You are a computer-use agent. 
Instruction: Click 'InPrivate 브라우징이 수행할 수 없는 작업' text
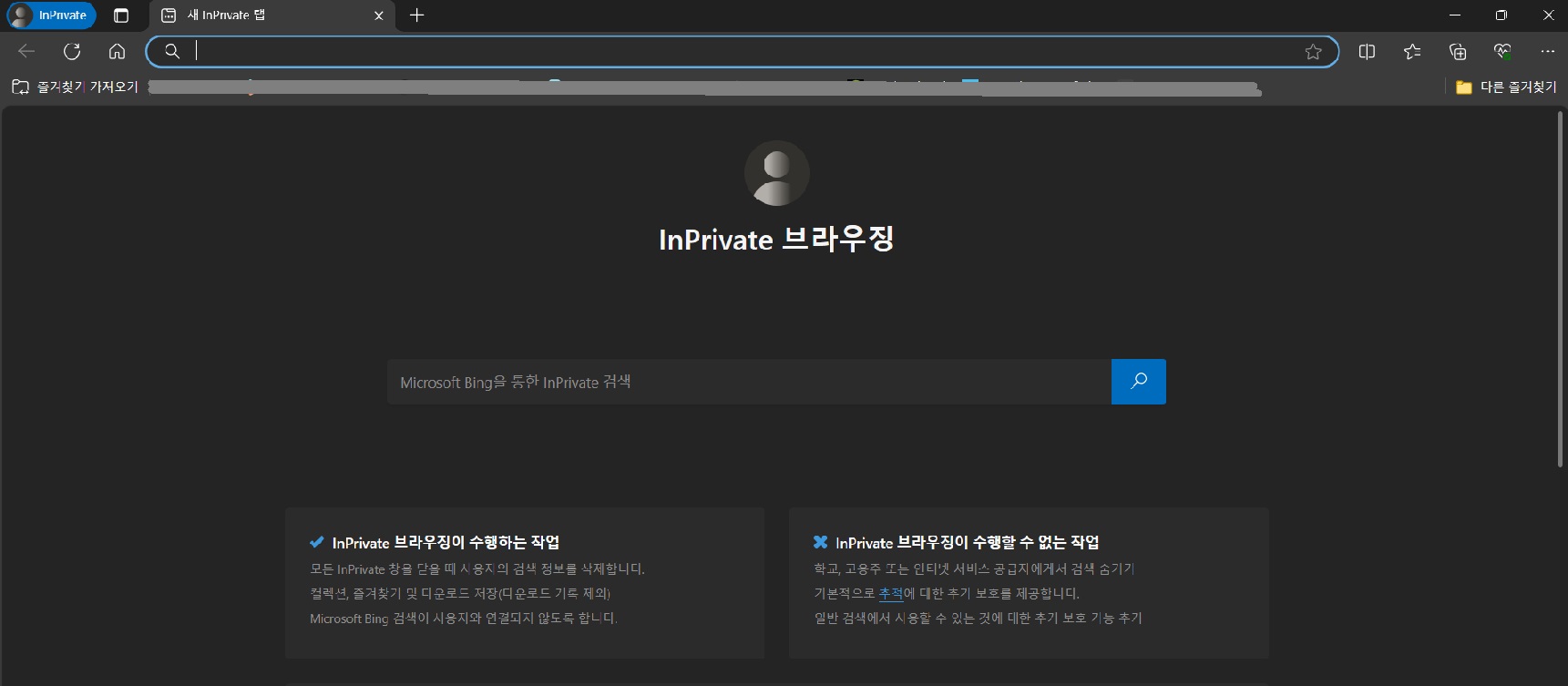[968, 542]
